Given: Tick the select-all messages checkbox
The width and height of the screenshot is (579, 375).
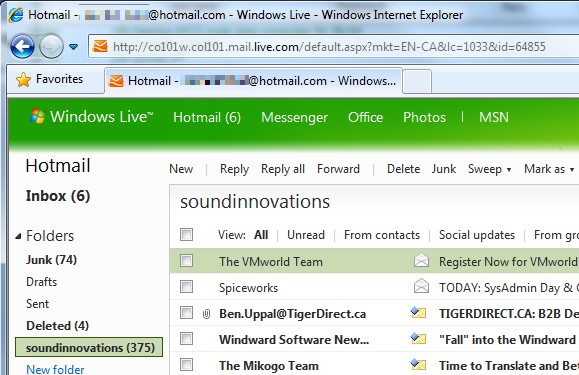Looking at the screenshot, I should [x=186, y=234].
